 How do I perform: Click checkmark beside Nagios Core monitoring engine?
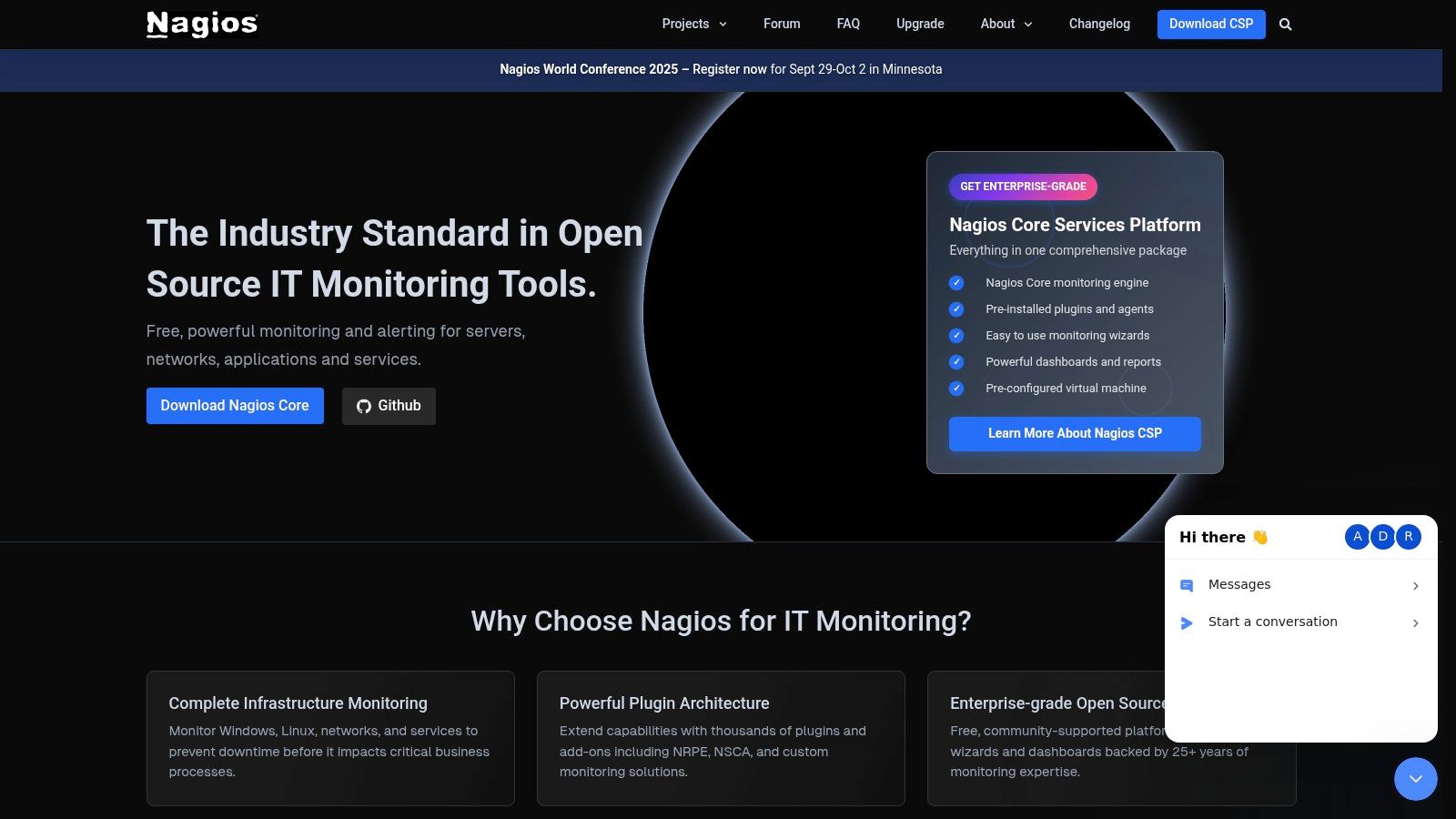(x=956, y=283)
